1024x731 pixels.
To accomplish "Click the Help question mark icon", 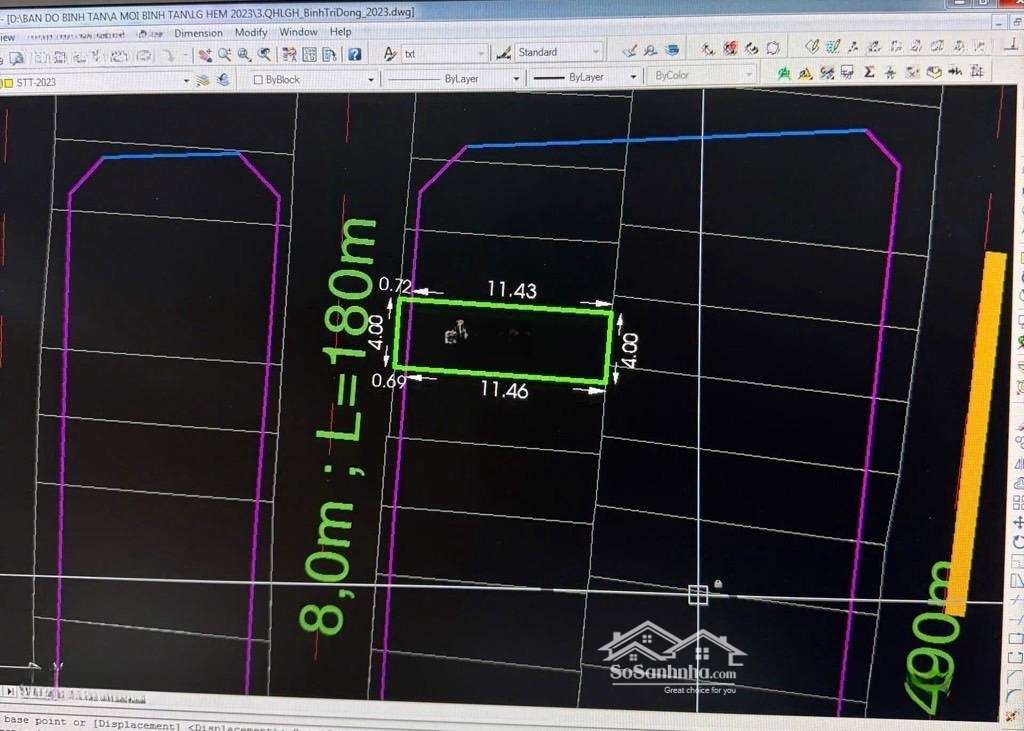I will tap(354, 54).
